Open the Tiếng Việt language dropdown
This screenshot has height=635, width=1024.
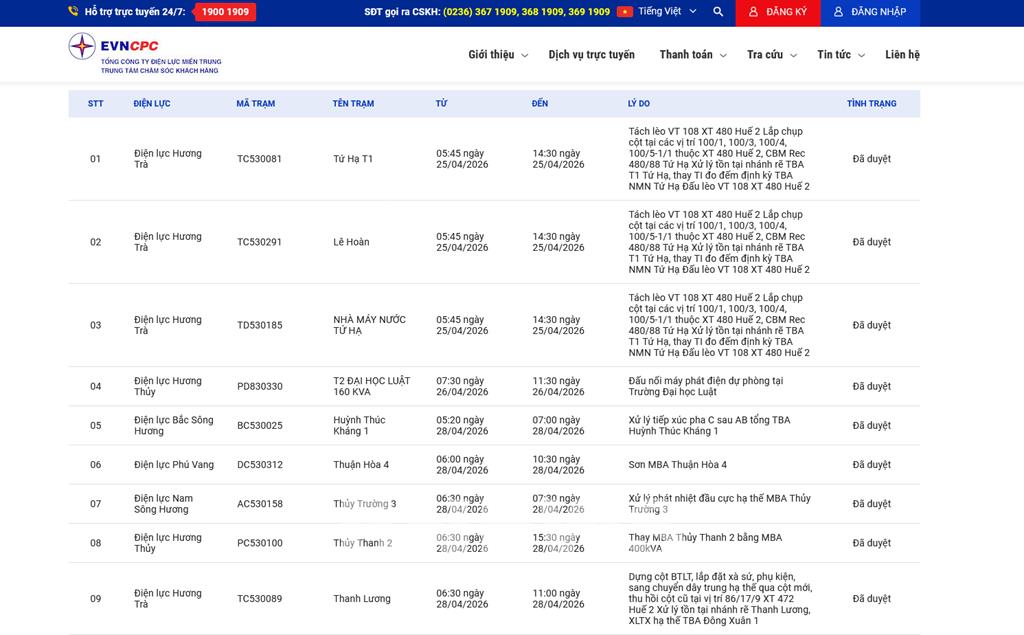click(x=666, y=12)
